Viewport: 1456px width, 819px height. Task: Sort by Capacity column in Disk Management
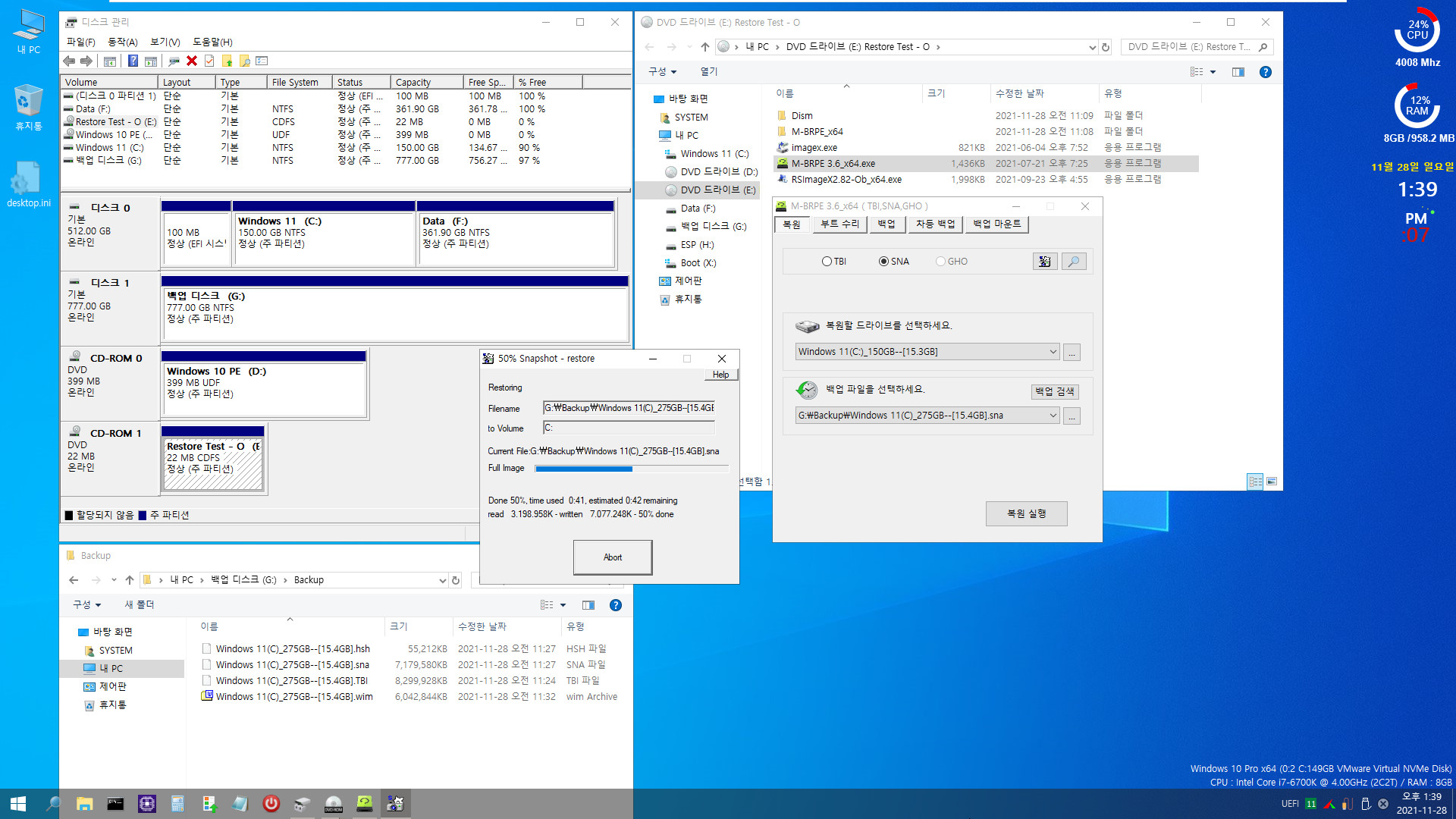point(426,82)
